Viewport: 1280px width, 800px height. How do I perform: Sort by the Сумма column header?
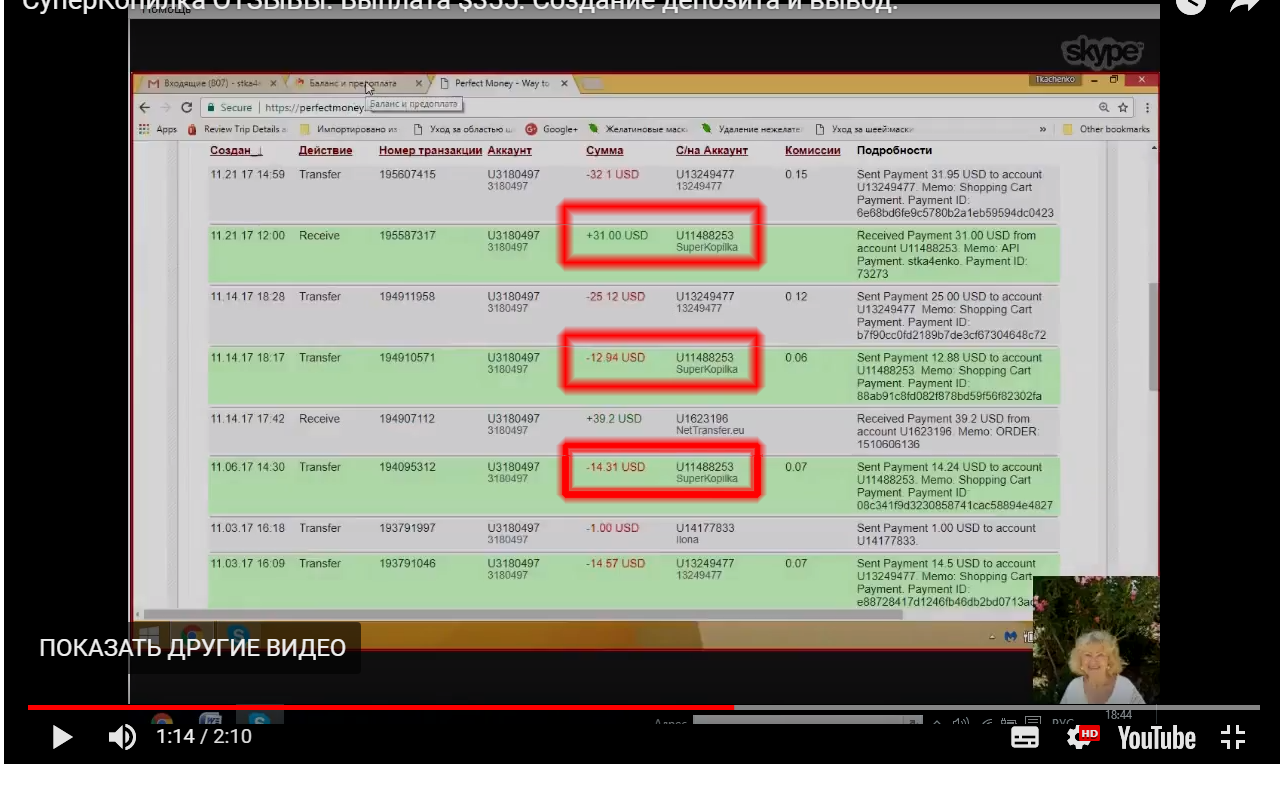[x=604, y=151]
